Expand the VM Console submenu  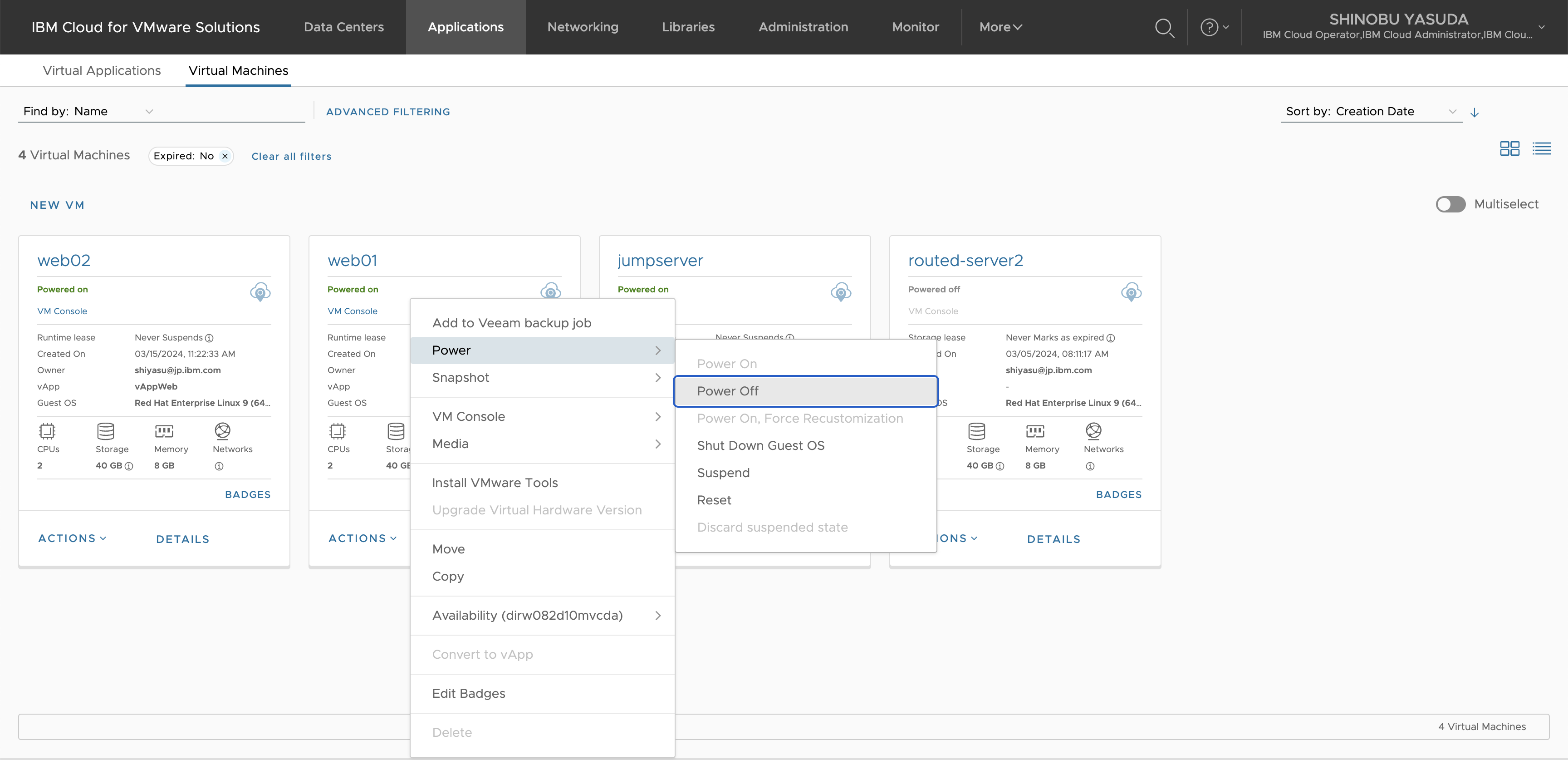point(542,416)
